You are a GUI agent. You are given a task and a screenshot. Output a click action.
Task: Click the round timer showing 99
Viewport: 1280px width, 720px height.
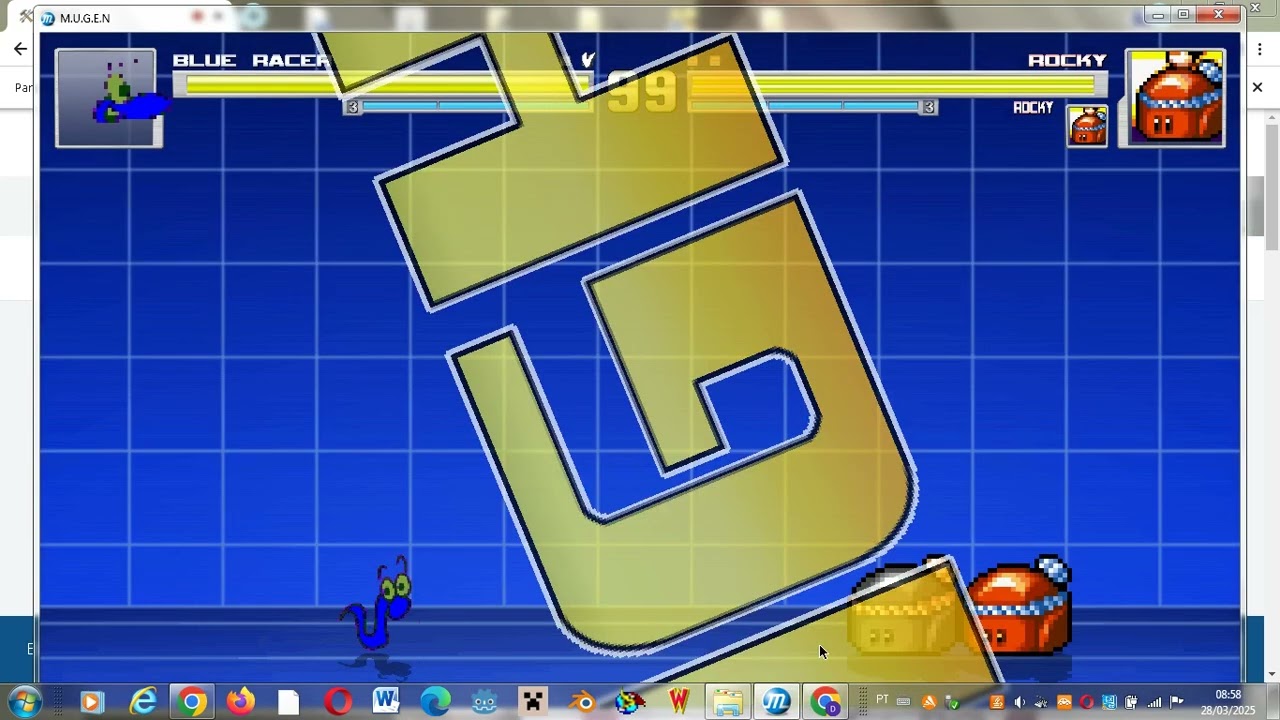642,92
